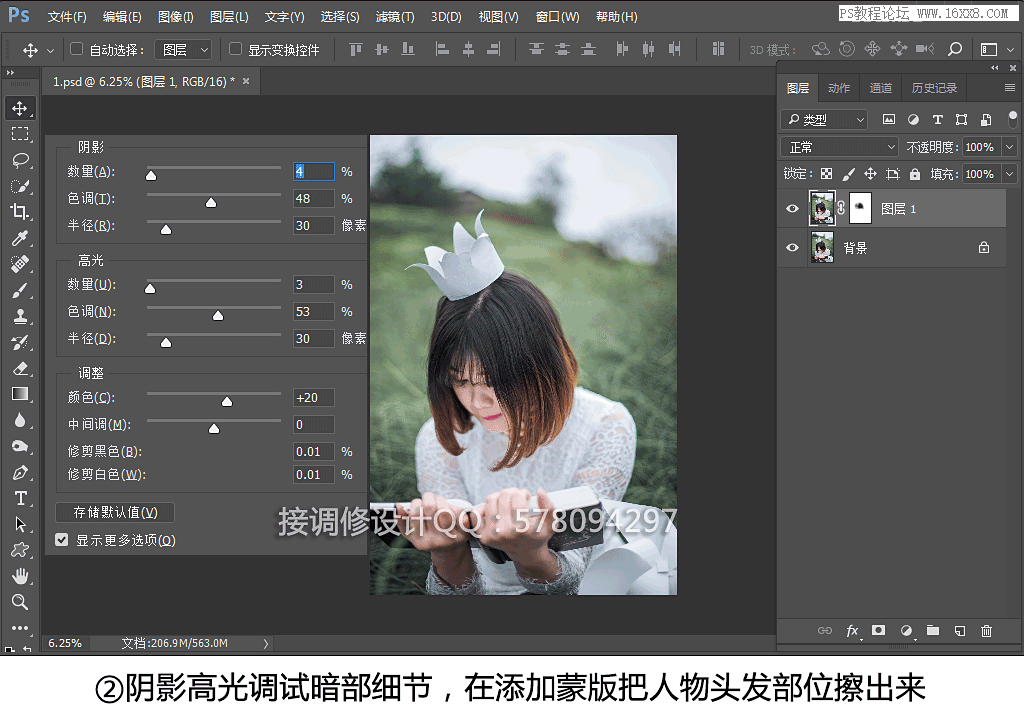Select the Eyedropper tool
The height and width of the screenshot is (716, 1024).
coord(20,238)
